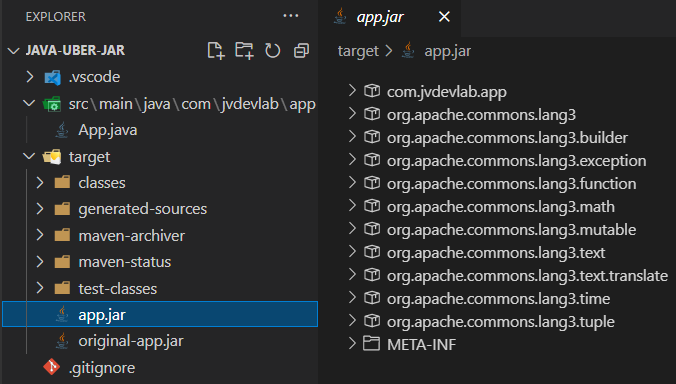Image resolution: width=676 pixels, height=384 pixels.
Task: Close the app.jar editor tab
Action: 444,17
